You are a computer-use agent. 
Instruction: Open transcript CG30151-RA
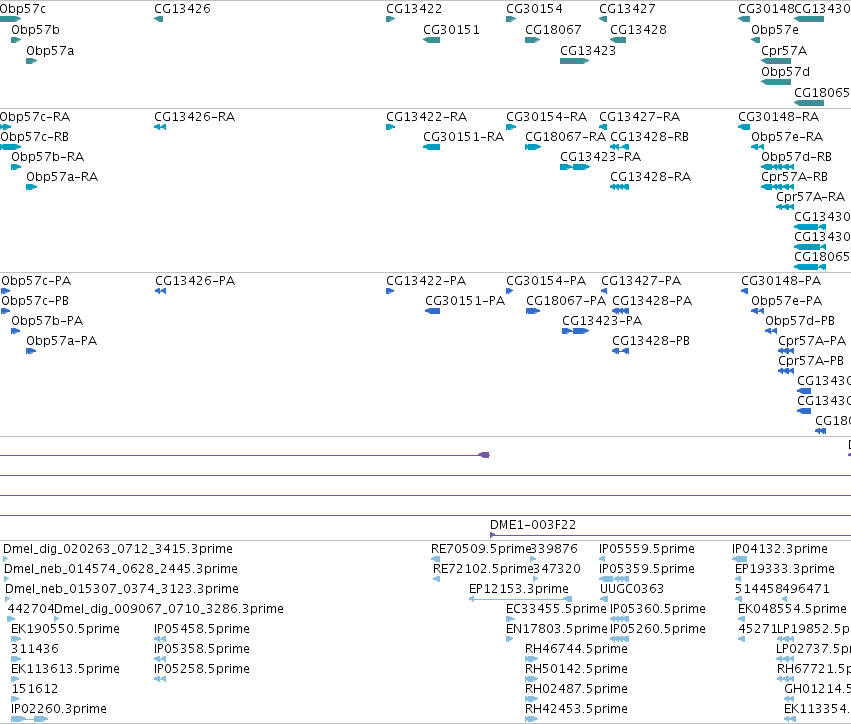point(463,137)
